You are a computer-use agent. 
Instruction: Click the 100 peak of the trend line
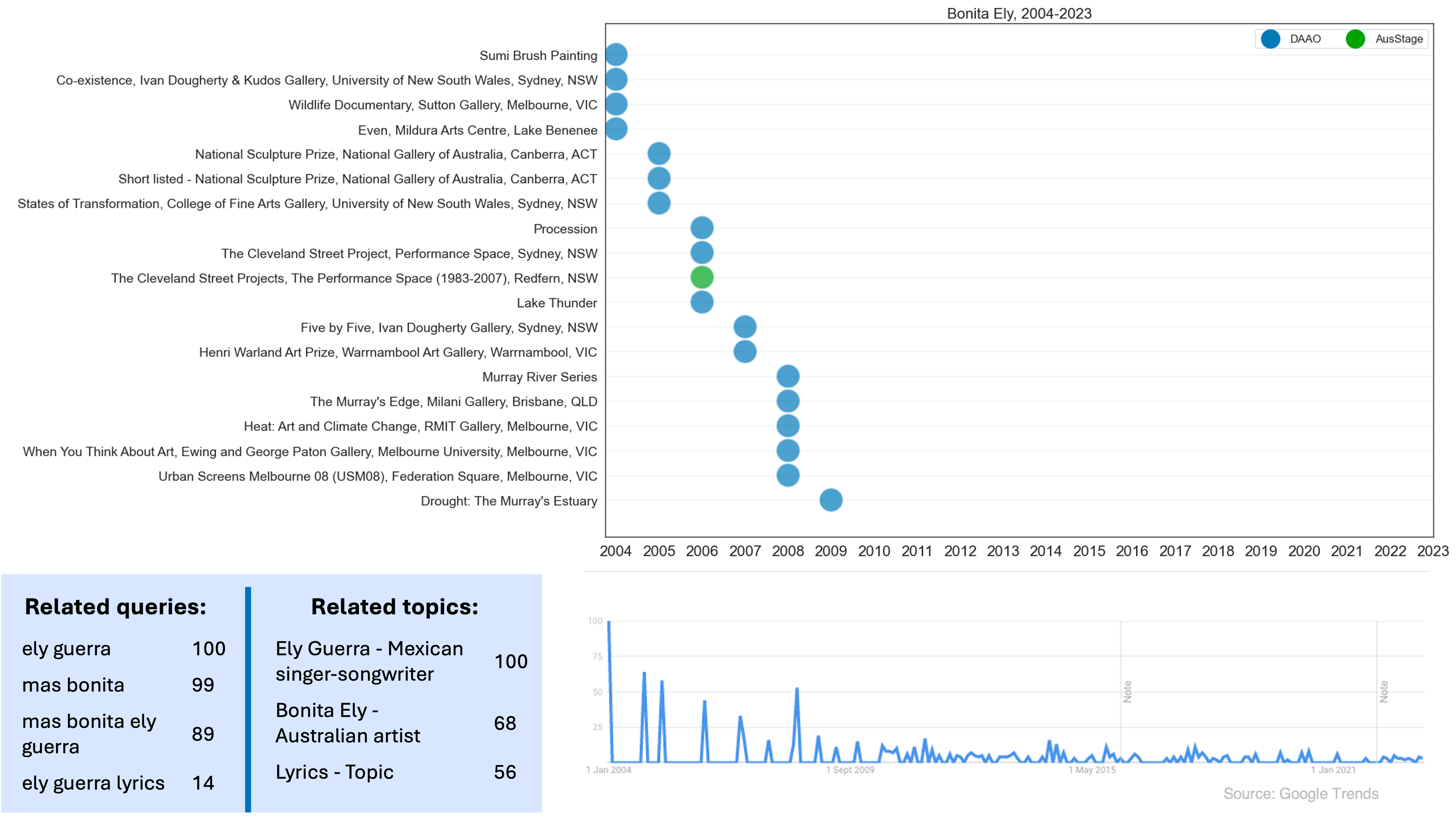(x=609, y=622)
